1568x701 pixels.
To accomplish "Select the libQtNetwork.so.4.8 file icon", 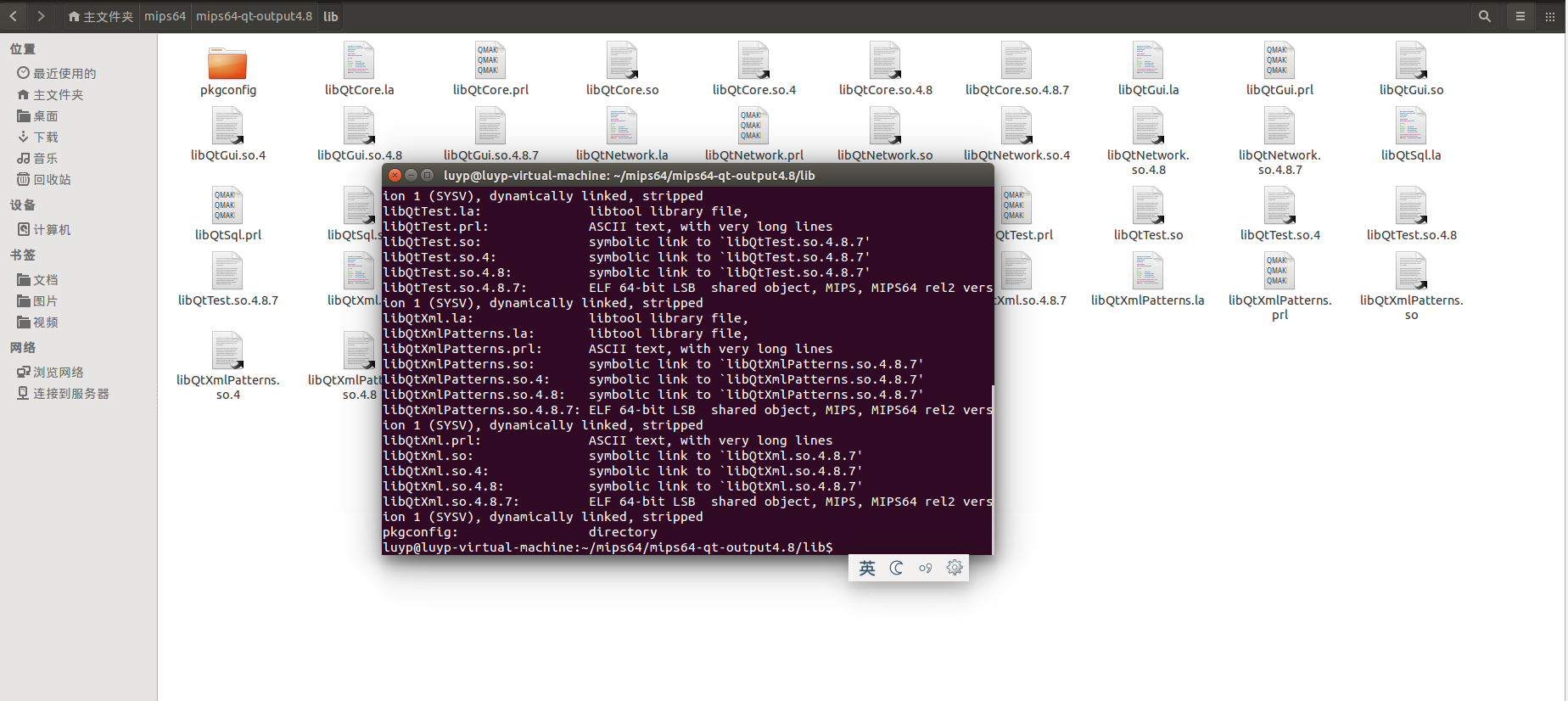I will [x=1148, y=126].
